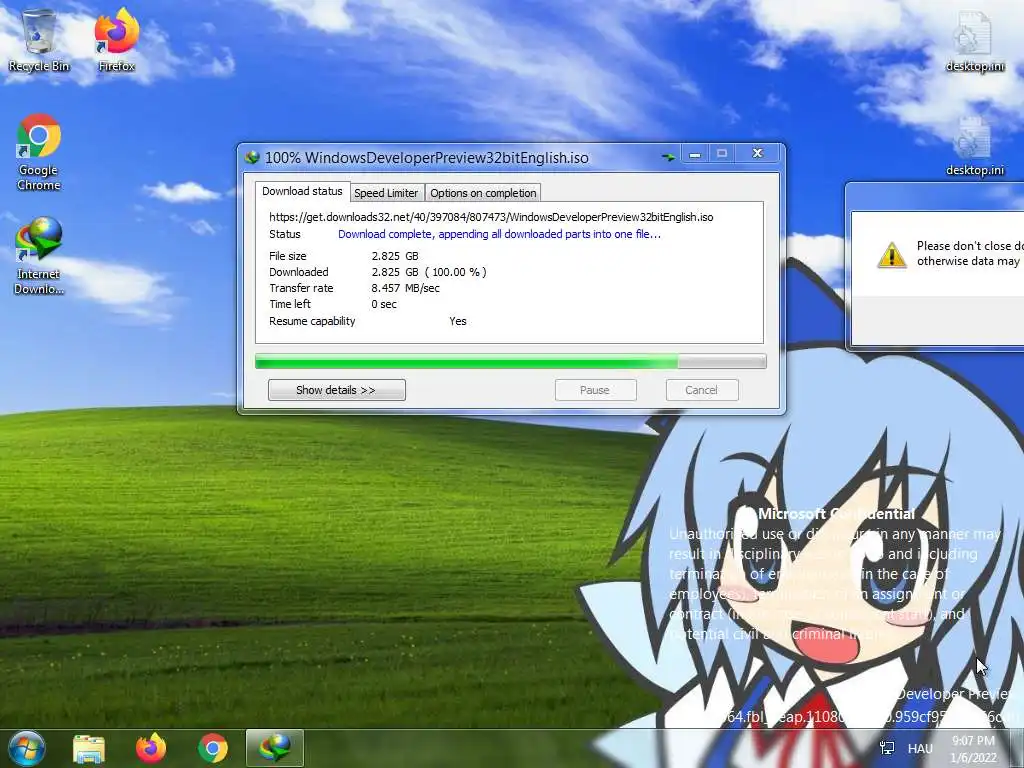Click the Transfer rate 8.457 MB/sec
The width and height of the screenshot is (1024, 768).
tap(406, 288)
